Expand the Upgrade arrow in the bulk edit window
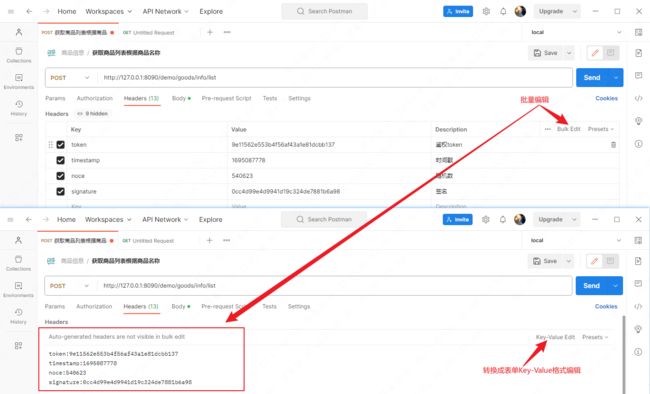650x394 pixels. (x=575, y=219)
